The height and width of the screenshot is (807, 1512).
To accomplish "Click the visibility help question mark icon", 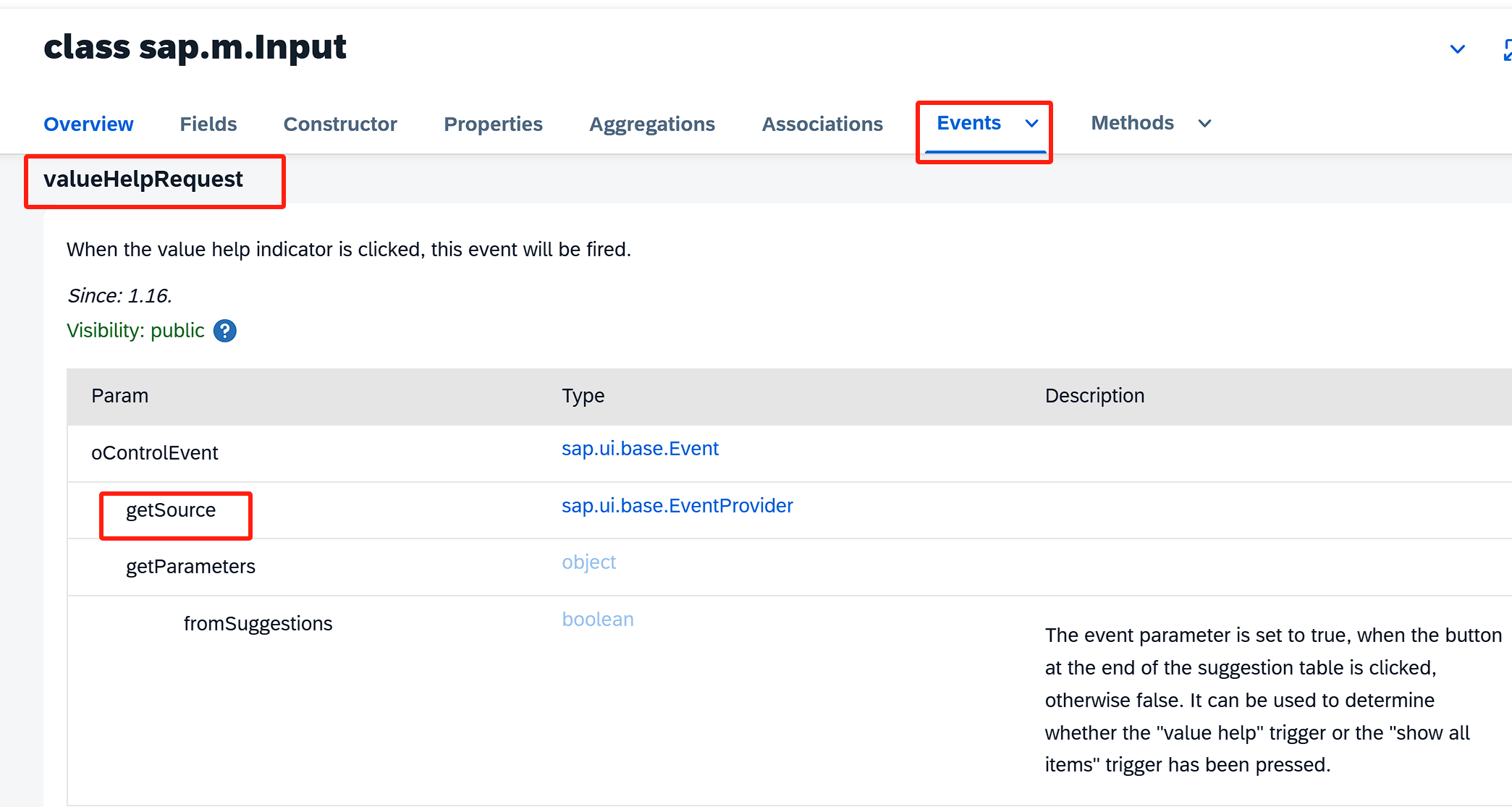I will tap(225, 331).
